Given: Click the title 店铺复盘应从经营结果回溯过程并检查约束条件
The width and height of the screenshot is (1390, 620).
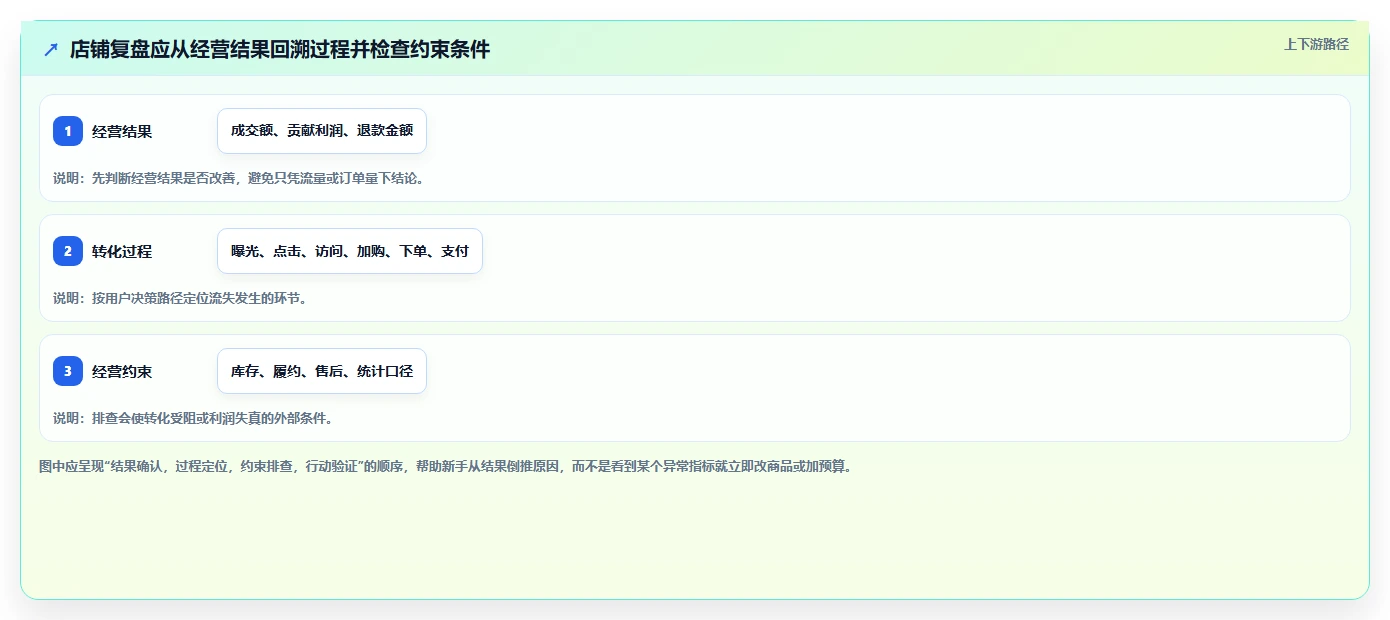Looking at the screenshot, I should coord(280,49).
